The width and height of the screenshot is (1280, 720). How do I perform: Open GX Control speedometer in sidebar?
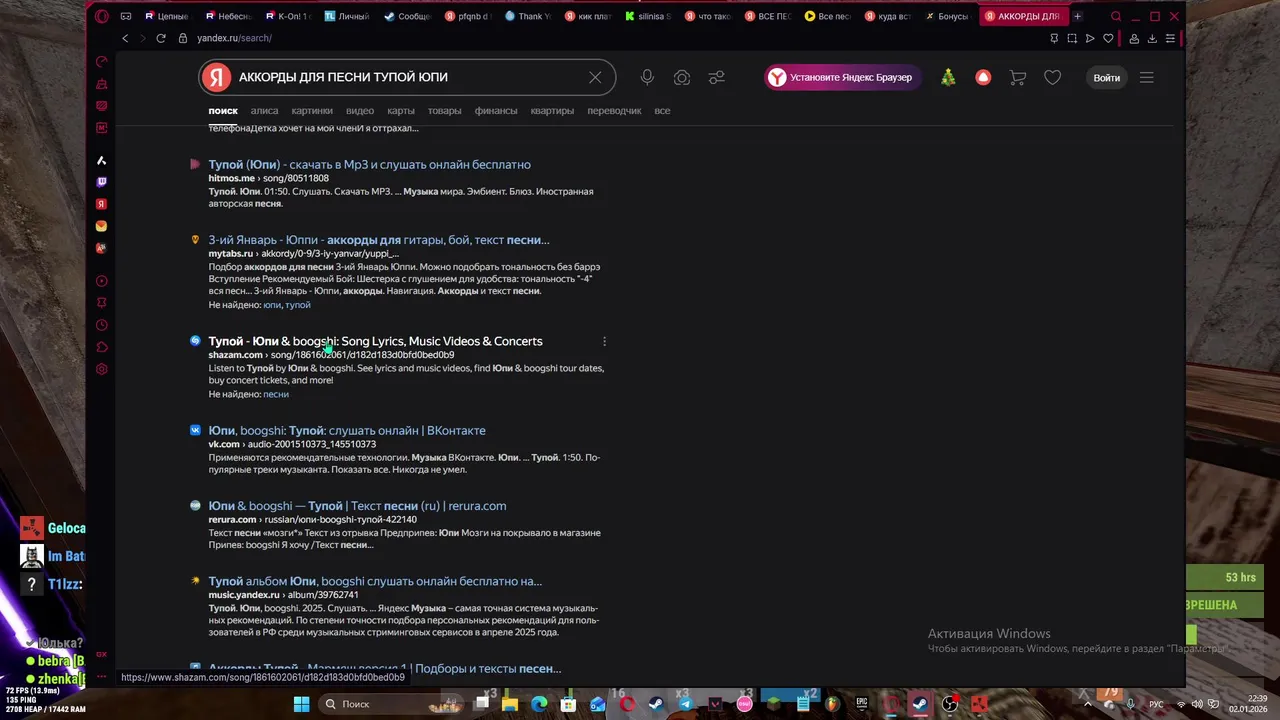101,61
